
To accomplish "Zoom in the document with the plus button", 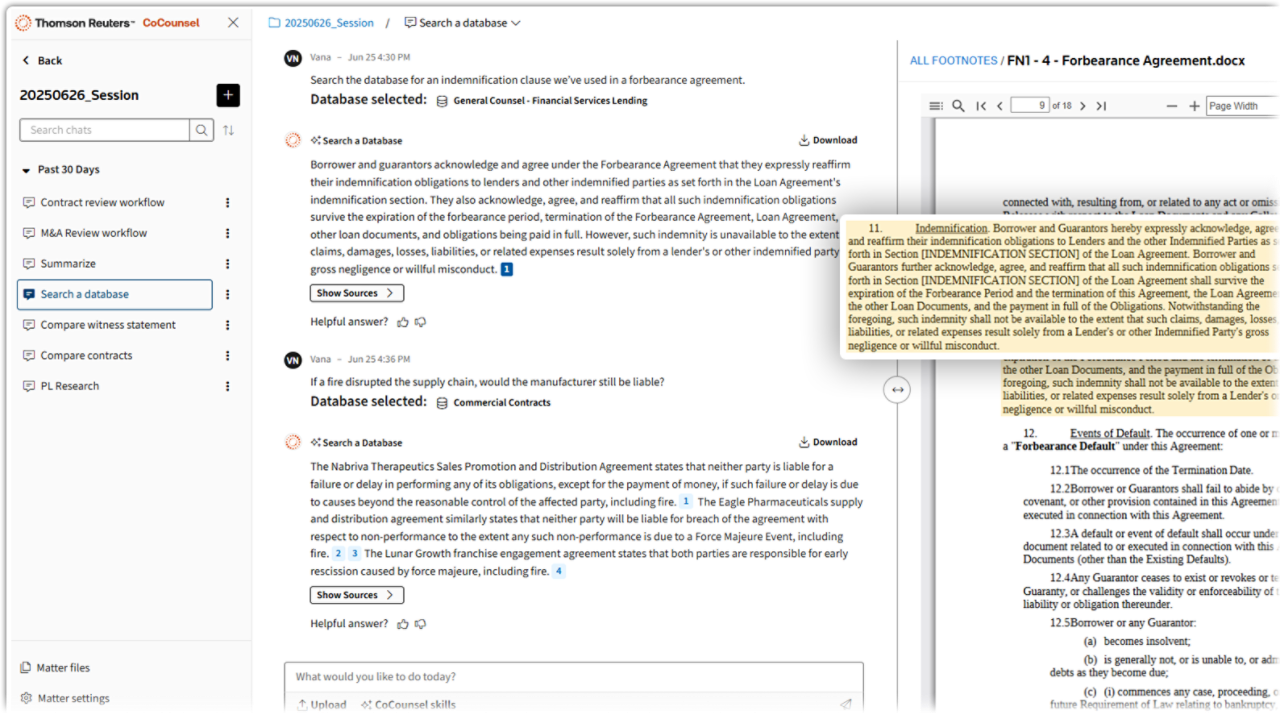I will point(1194,106).
